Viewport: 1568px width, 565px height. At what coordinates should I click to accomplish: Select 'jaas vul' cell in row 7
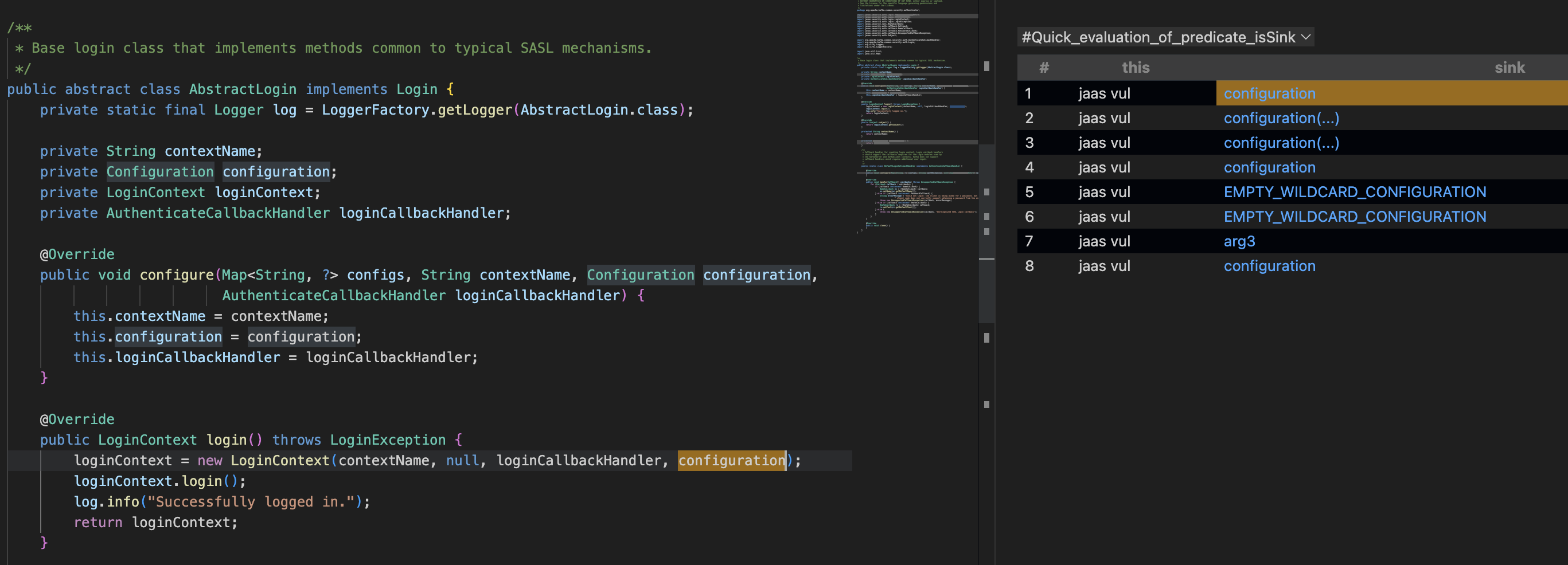click(x=1104, y=241)
